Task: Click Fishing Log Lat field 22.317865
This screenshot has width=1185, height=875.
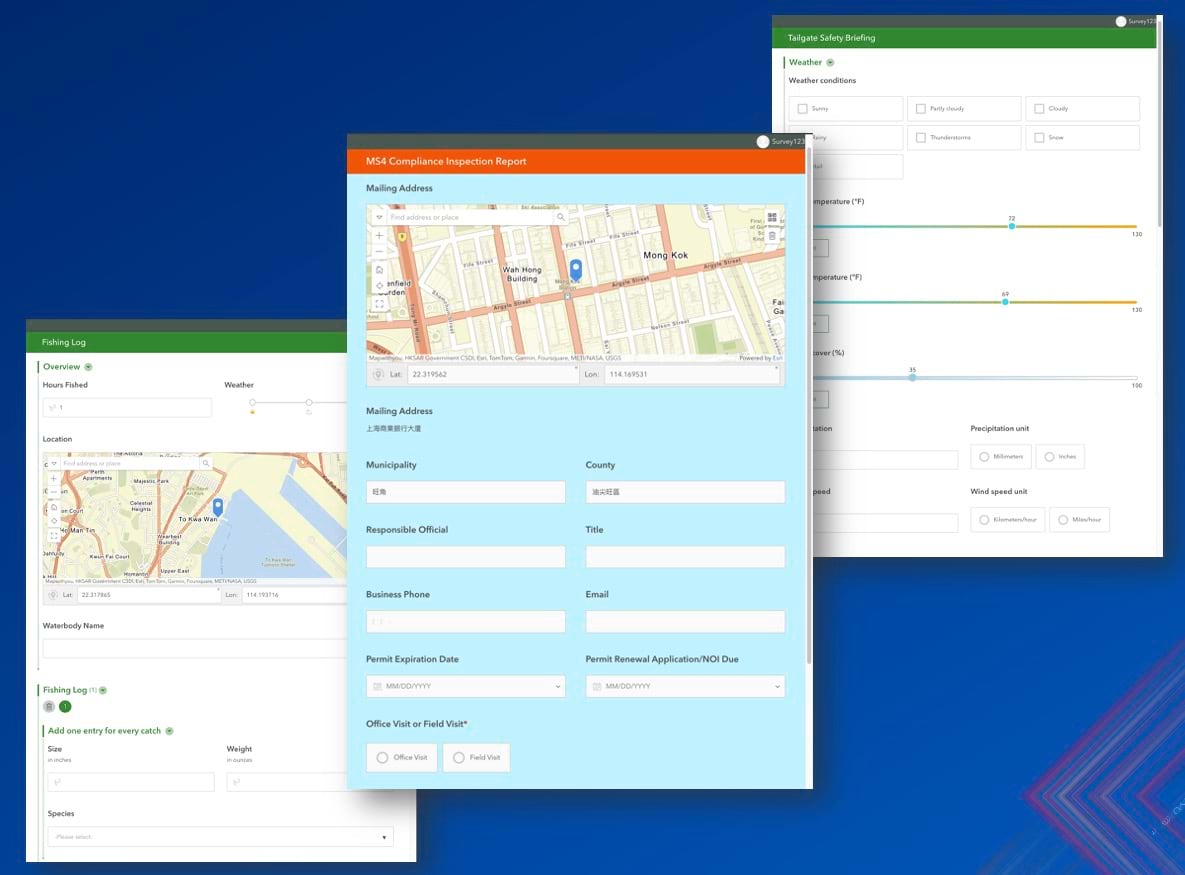Action: (148, 595)
